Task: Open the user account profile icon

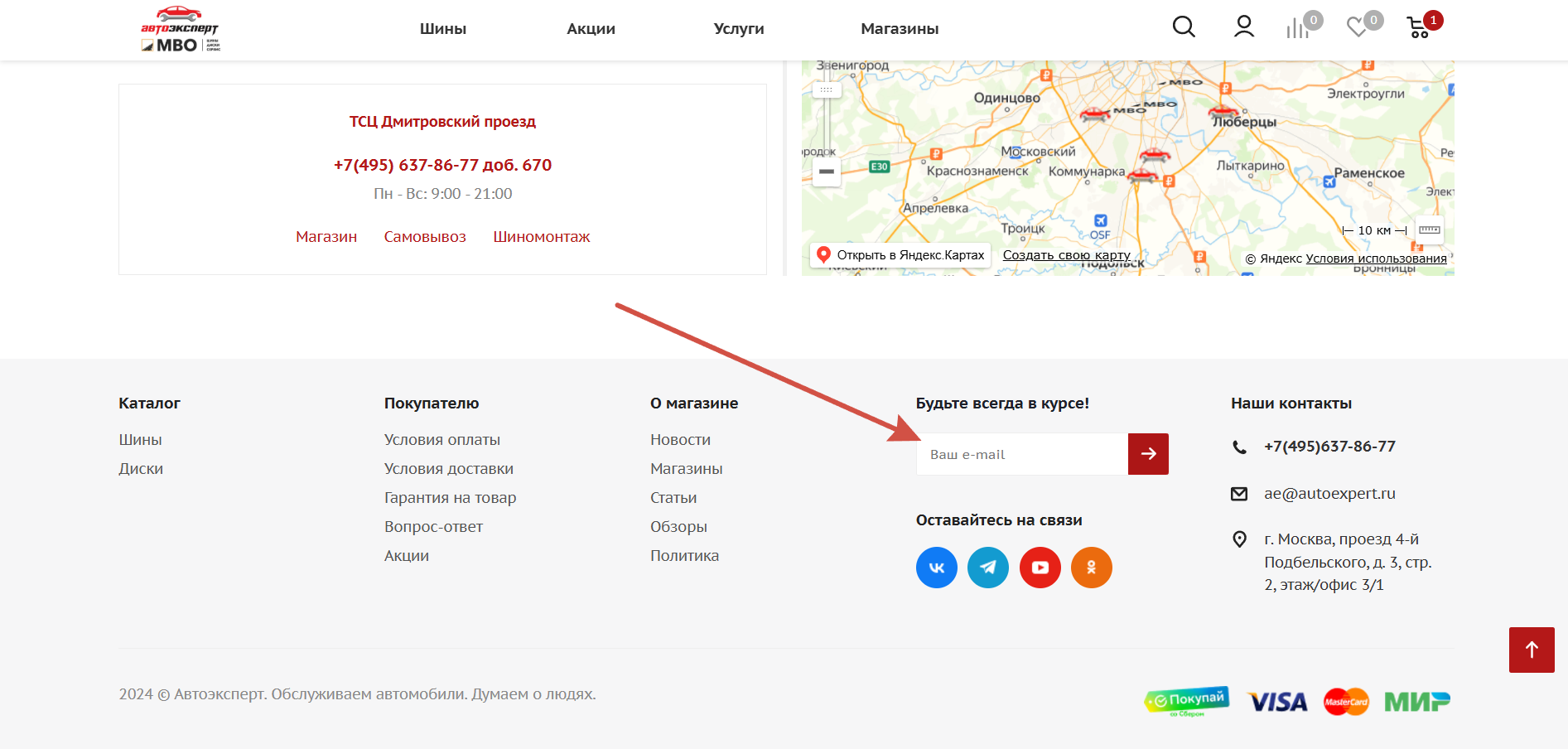Action: click(1243, 27)
